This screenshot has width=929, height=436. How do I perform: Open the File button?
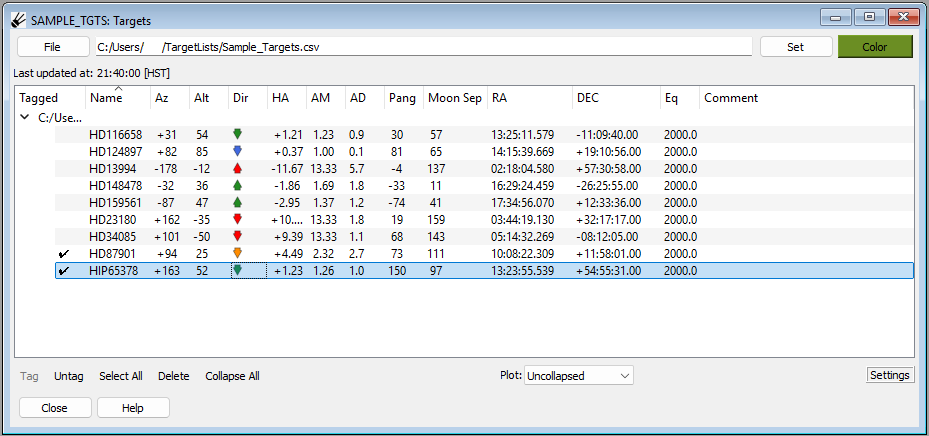tap(52, 47)
